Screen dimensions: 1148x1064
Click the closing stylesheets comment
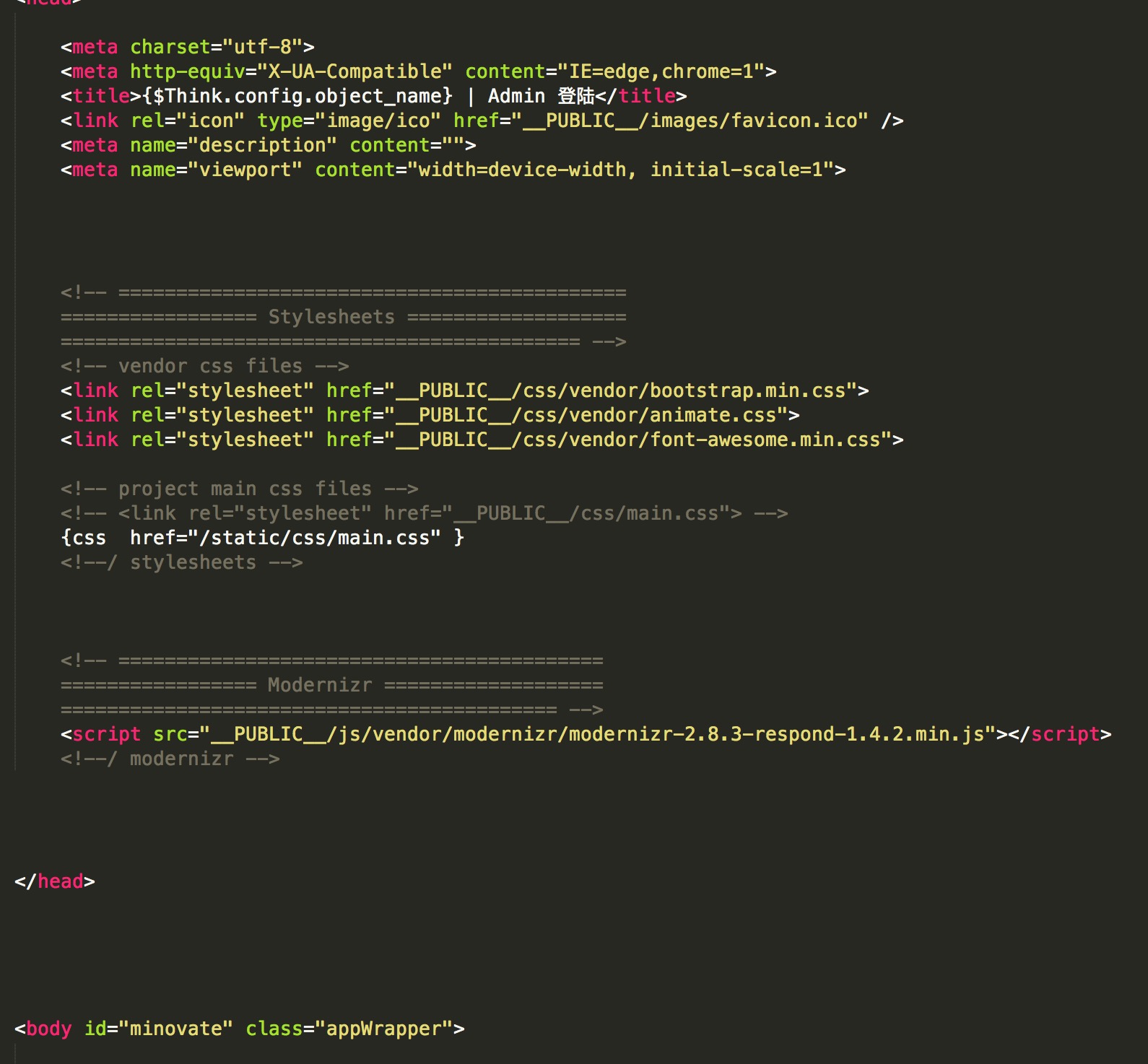[x=181, y=562]
